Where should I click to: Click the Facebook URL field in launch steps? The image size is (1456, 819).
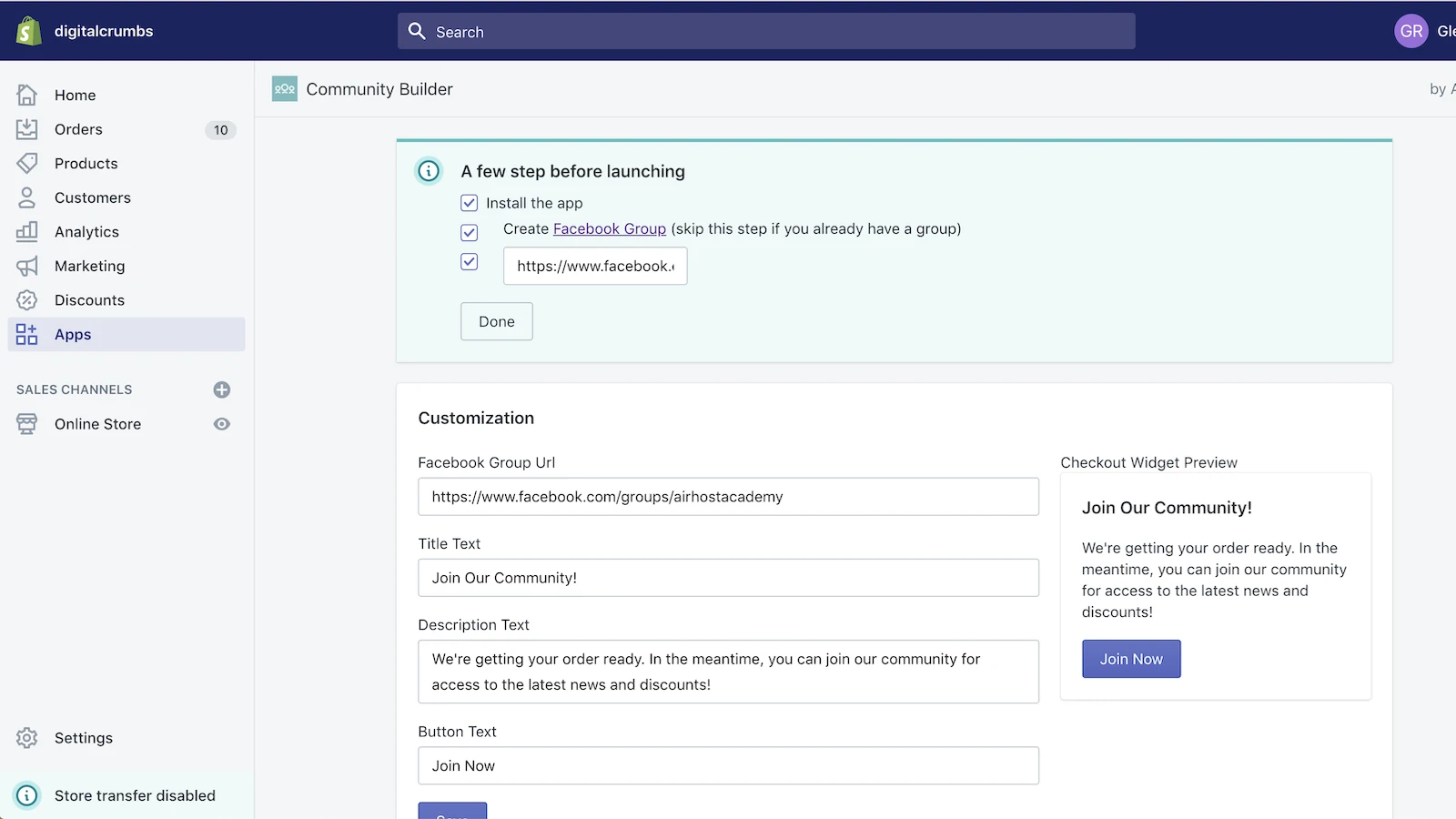(595, 266)
